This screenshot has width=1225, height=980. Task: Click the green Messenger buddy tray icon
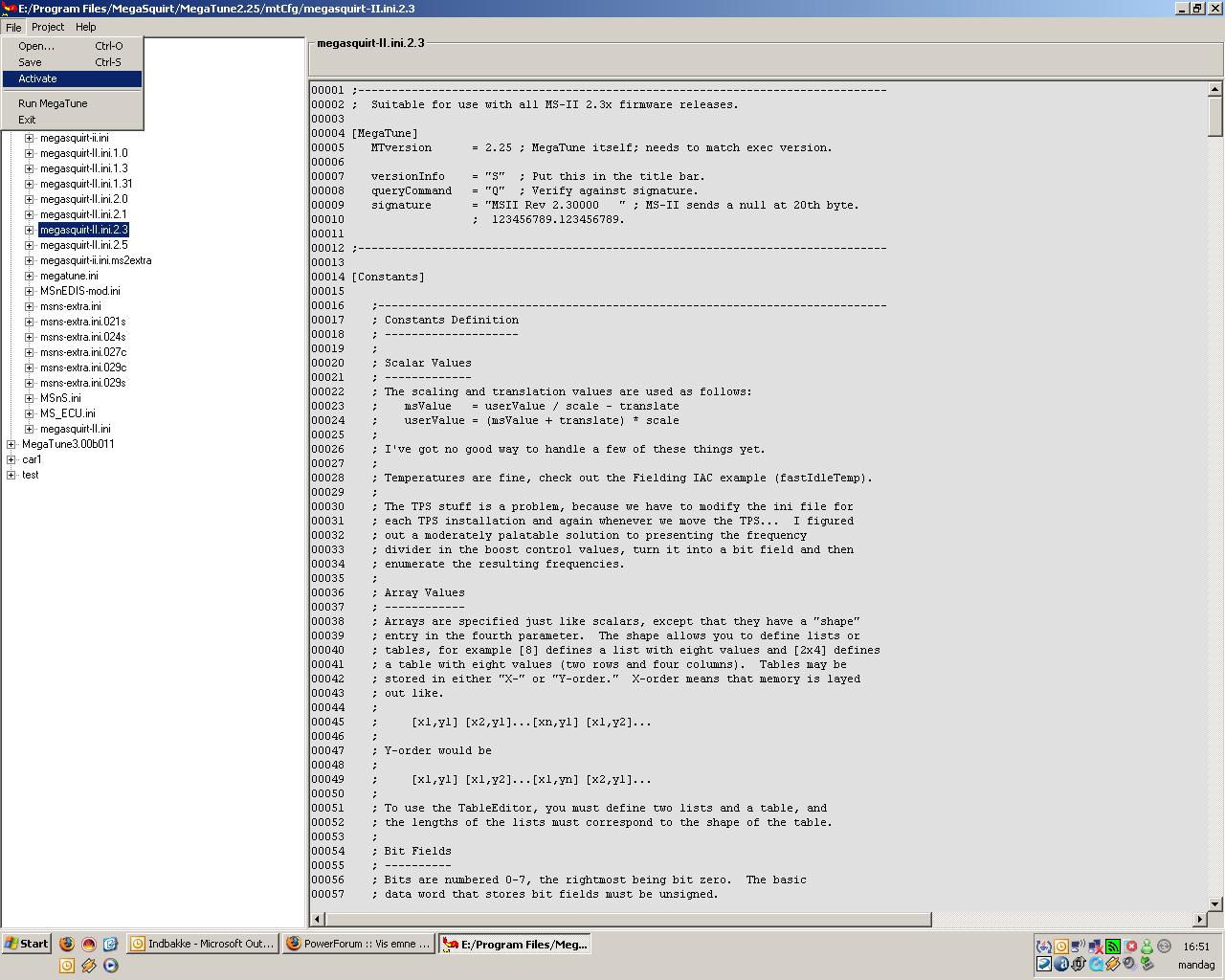click(x=1147, y=947)
